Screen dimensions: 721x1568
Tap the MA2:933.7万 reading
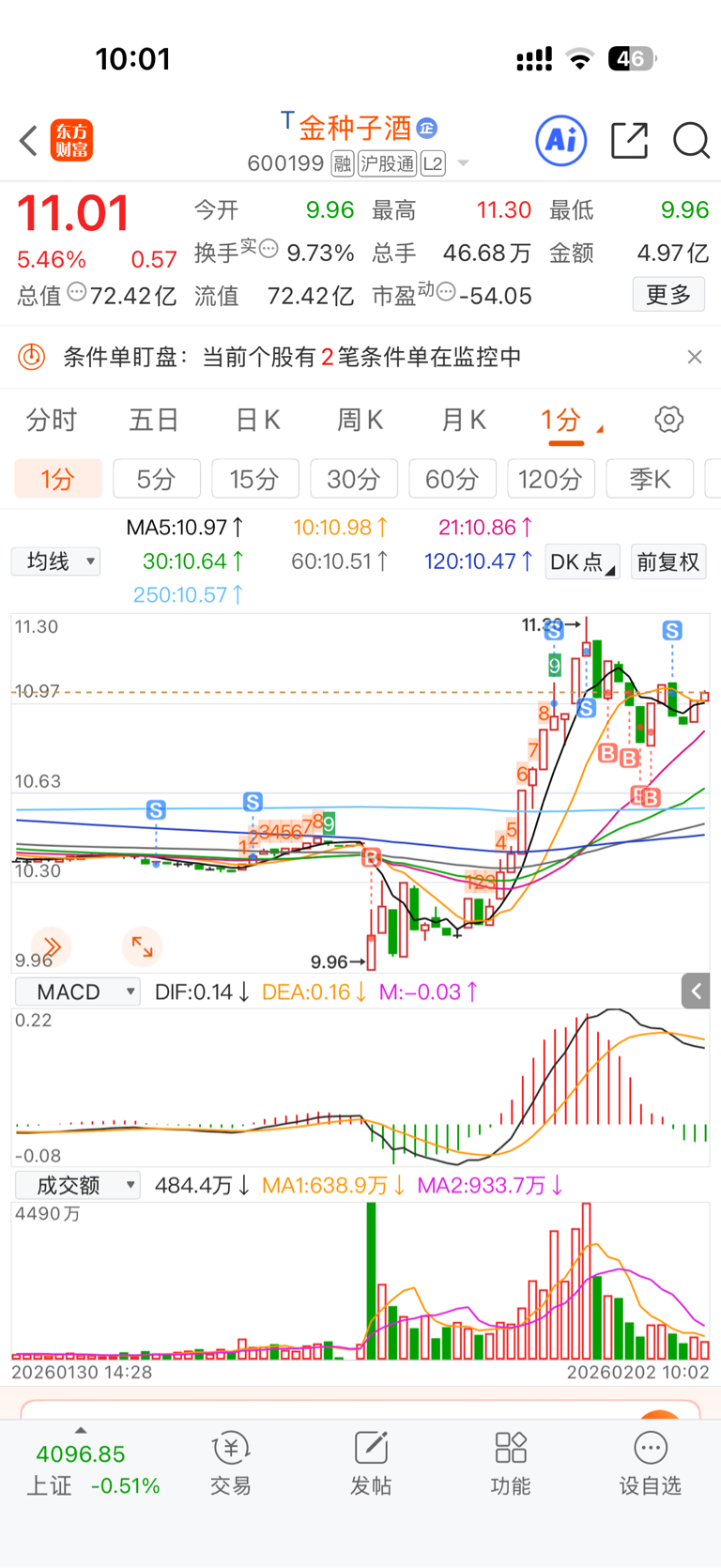point(490,1185)
